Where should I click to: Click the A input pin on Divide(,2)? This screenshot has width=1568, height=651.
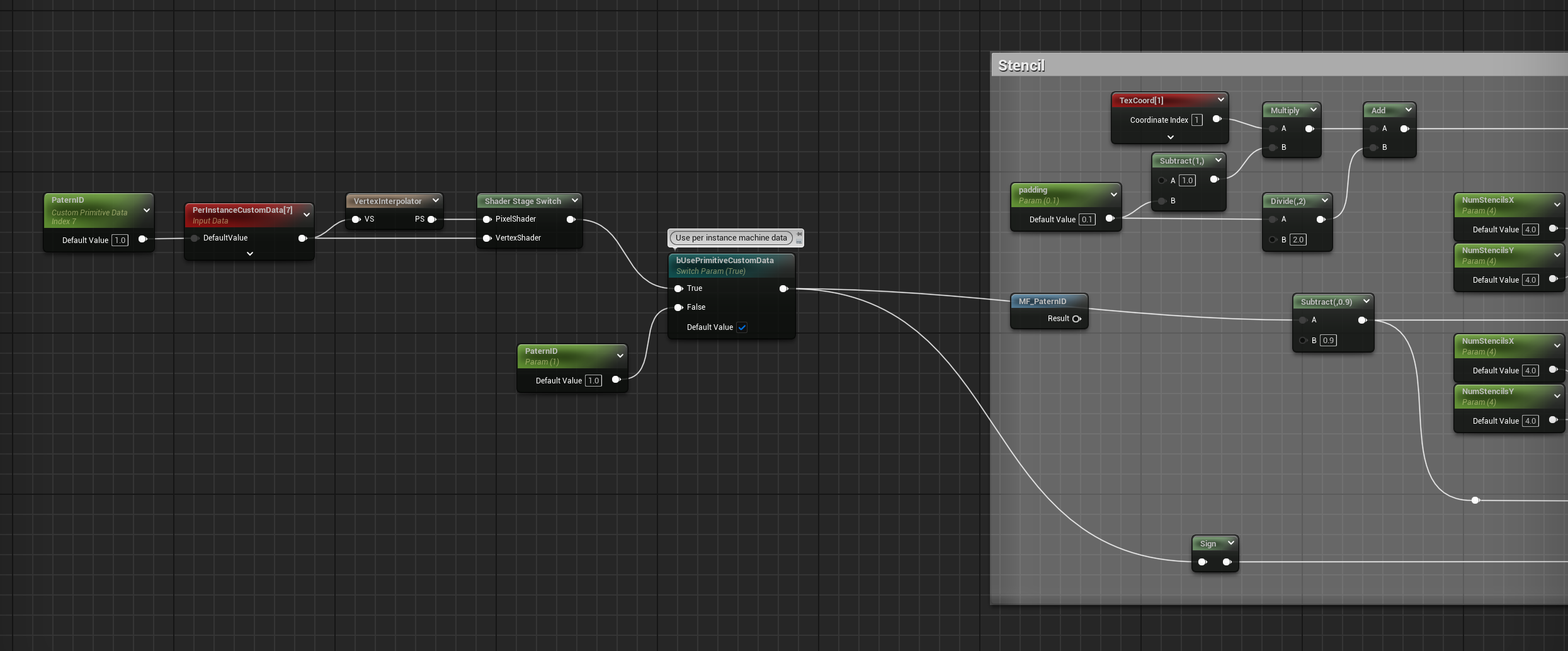[x=1273, y=219]
